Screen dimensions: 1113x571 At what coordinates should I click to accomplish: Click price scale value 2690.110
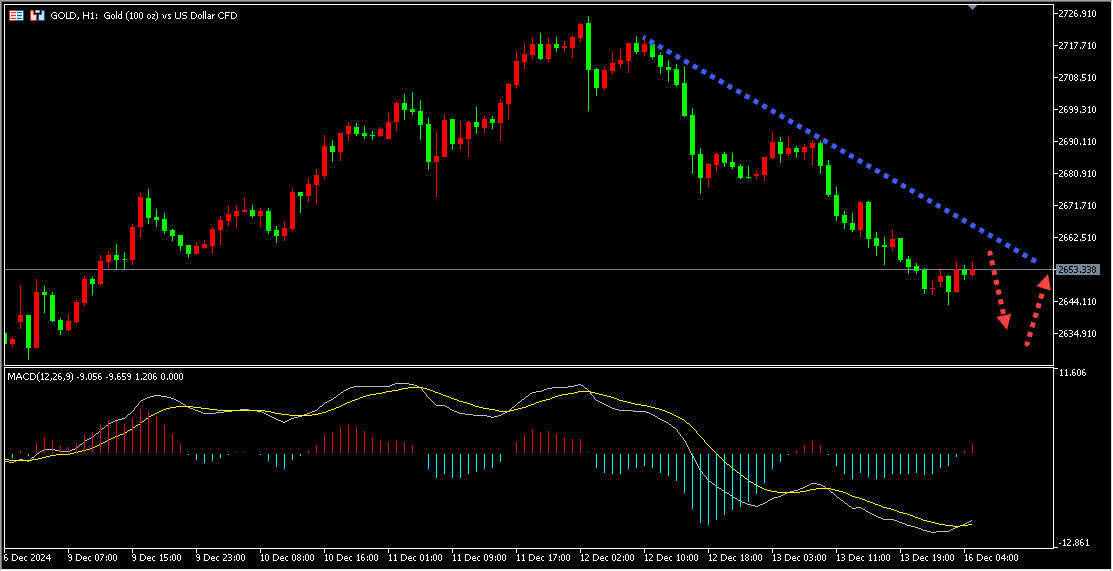pyautogui.click(x=1080, y=141)
